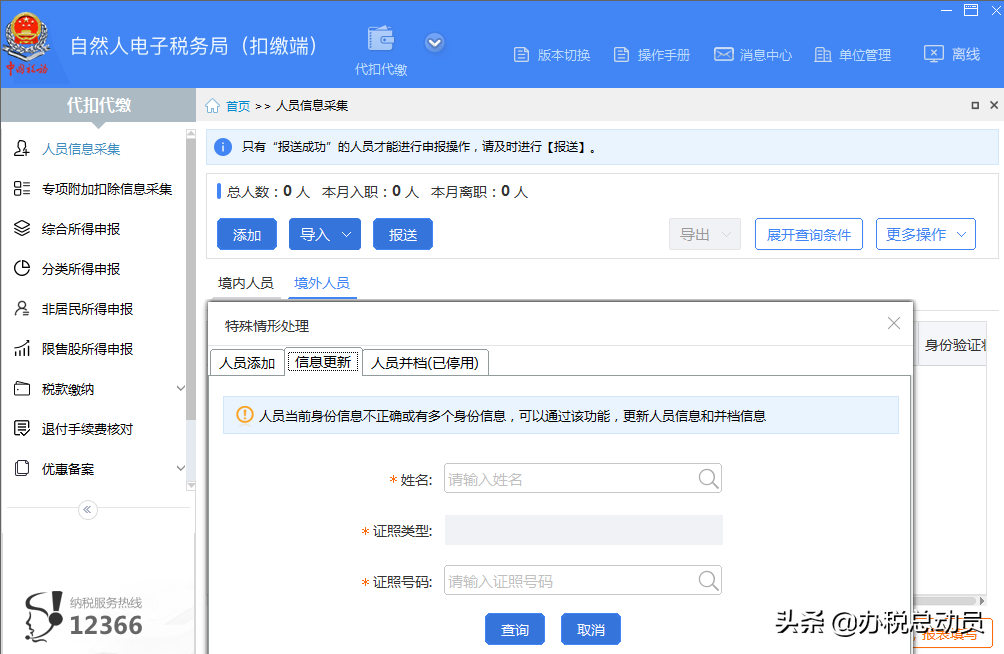Screen dimensions: 1004x654
Task: Switch to the 境外人员 tab
Action: pyautogui.click(x=322, y=283)
